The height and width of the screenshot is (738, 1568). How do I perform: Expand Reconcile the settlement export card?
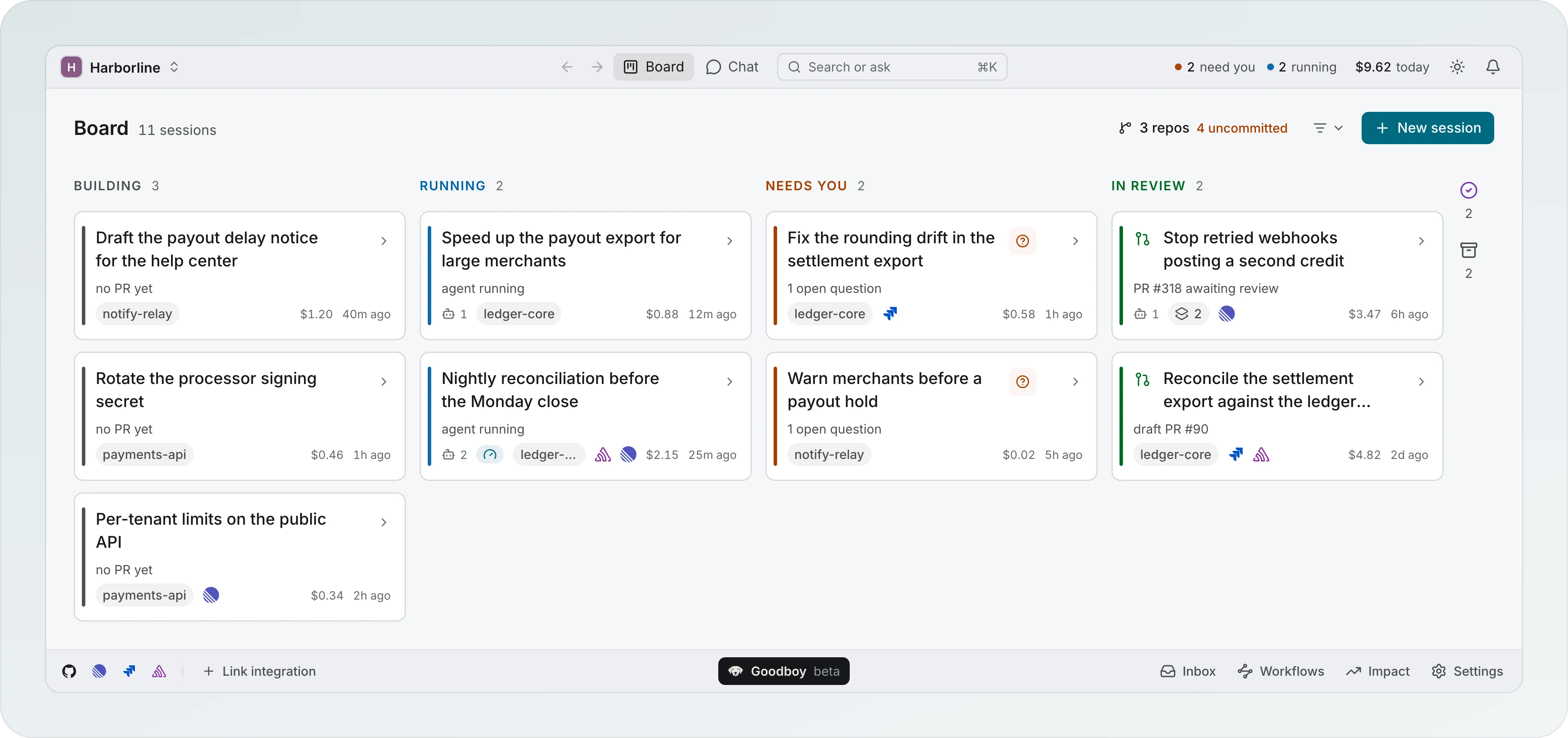pos(1421,382)
